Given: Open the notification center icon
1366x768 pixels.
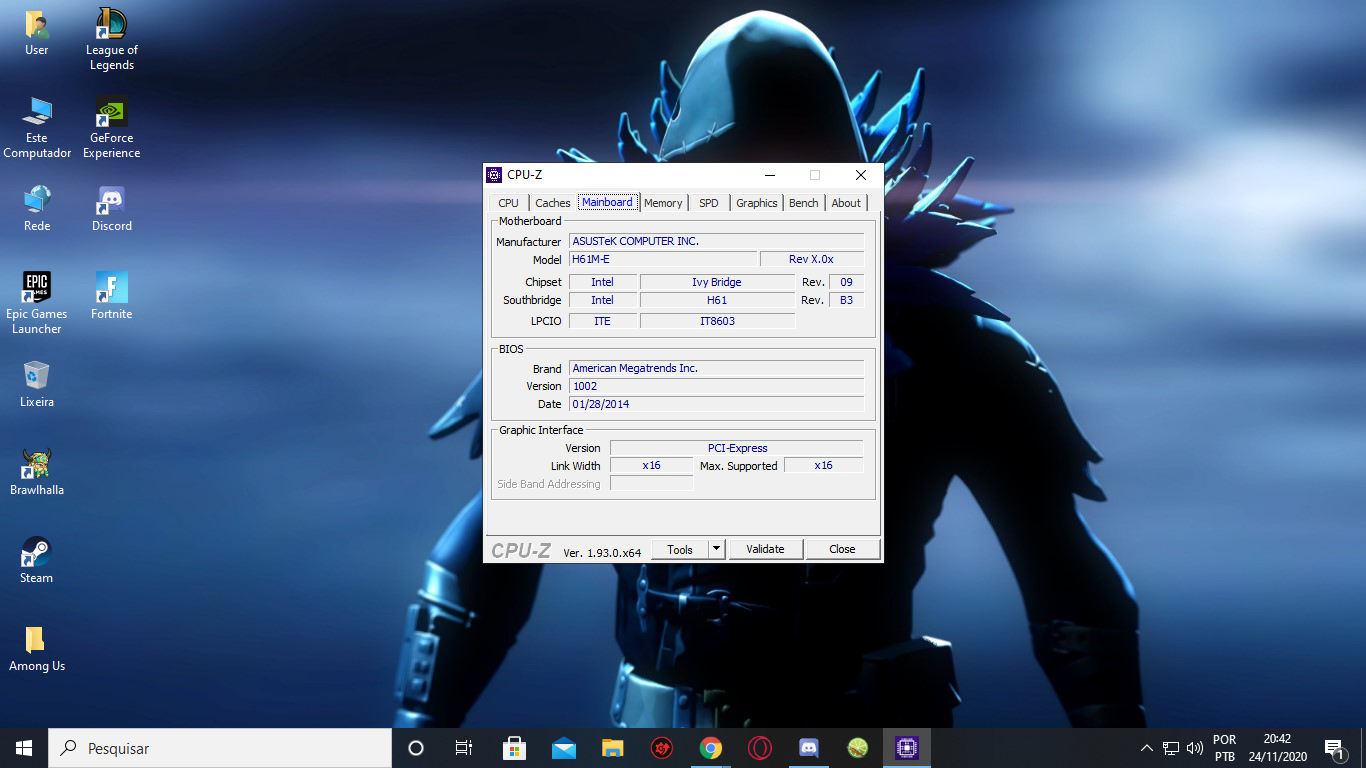Looking at the screenshot, I should pos(1333,748).
